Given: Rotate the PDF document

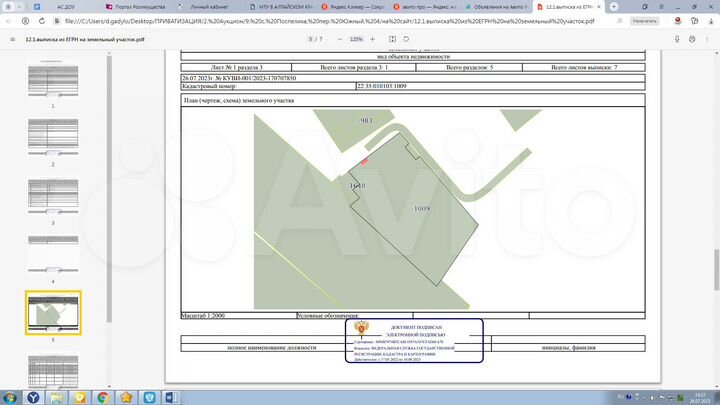Looking at the screenshot, I should coord(406,39).
